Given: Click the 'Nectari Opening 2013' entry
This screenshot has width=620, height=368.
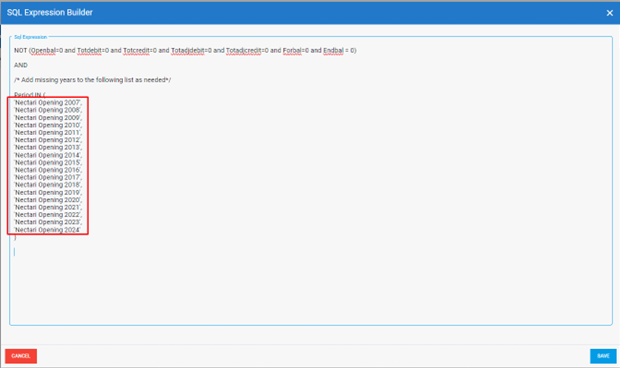Looking at the screenshot, I should (48, 147).
